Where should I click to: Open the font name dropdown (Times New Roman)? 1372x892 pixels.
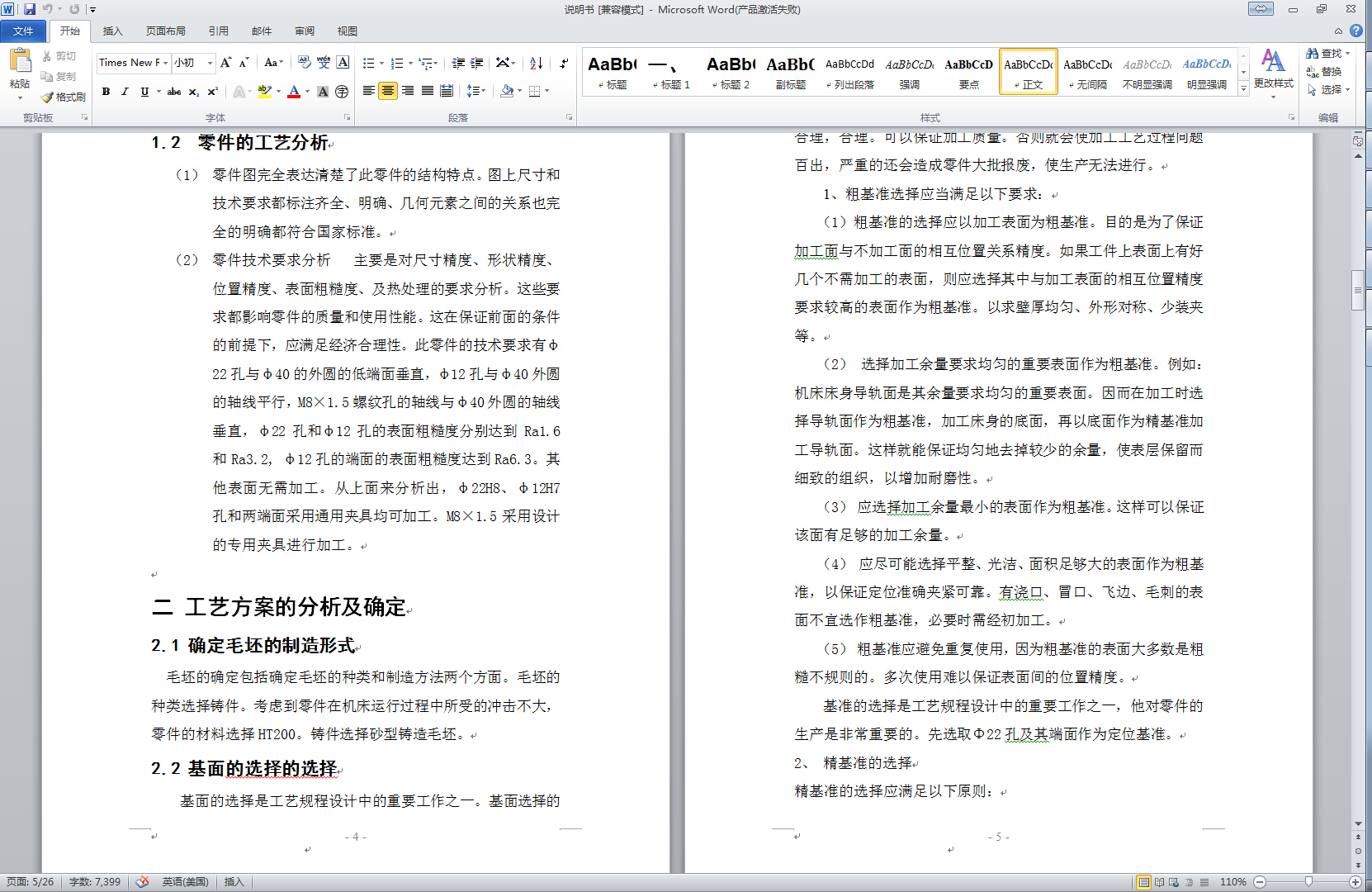point(166,63)
